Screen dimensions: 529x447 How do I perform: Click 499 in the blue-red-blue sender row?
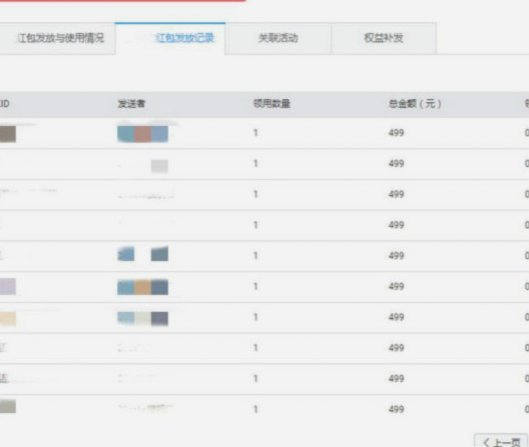[396, 133]
